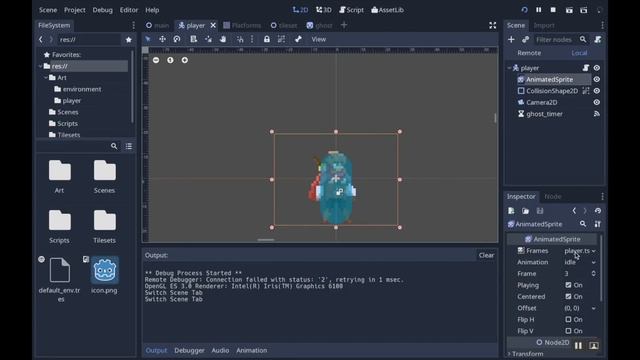Expand the Offset property
The height and width of the screenshot is (360, 640).
tap(593, 308)
